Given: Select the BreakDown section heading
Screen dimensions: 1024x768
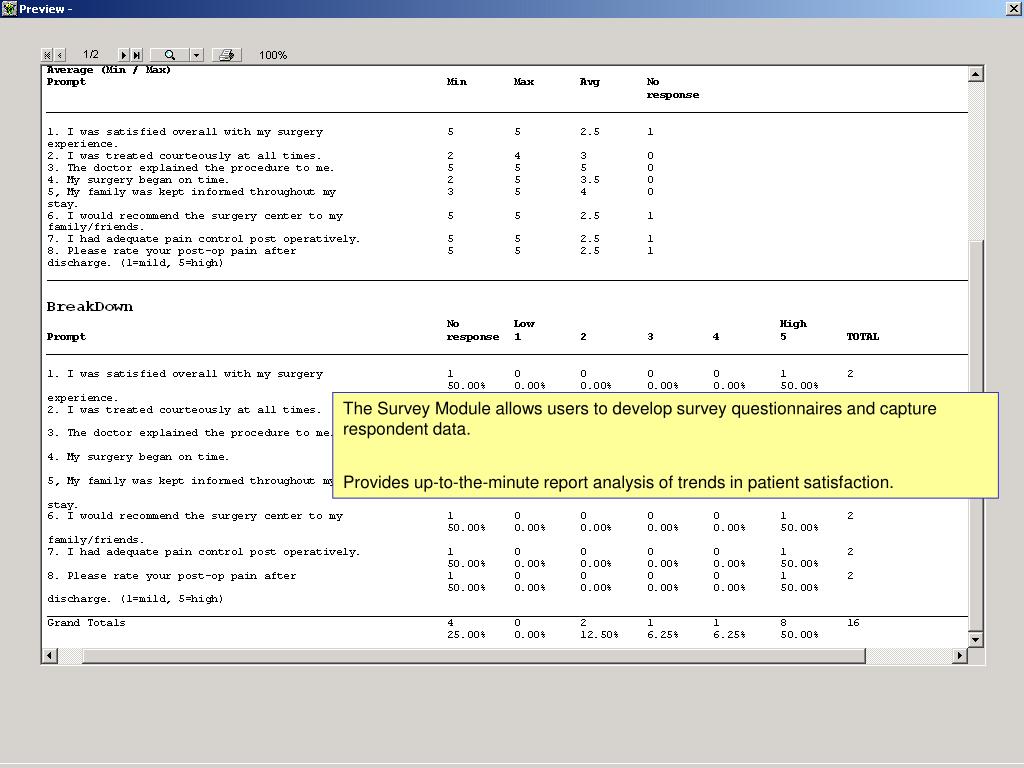Looking at the screenshot, I should tap(89, 306).
